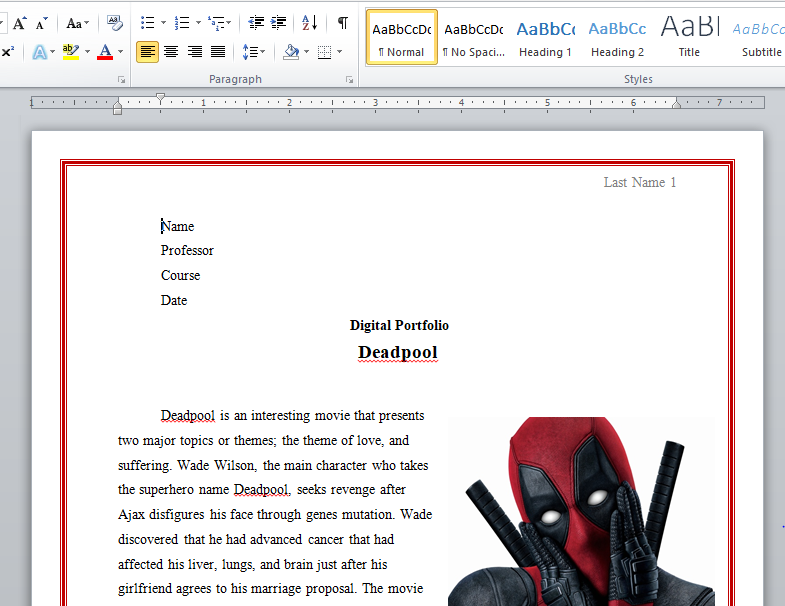The image size is (785, 606).
Task: Open the Line Spacing menu
Action: (x=253, y=52)
